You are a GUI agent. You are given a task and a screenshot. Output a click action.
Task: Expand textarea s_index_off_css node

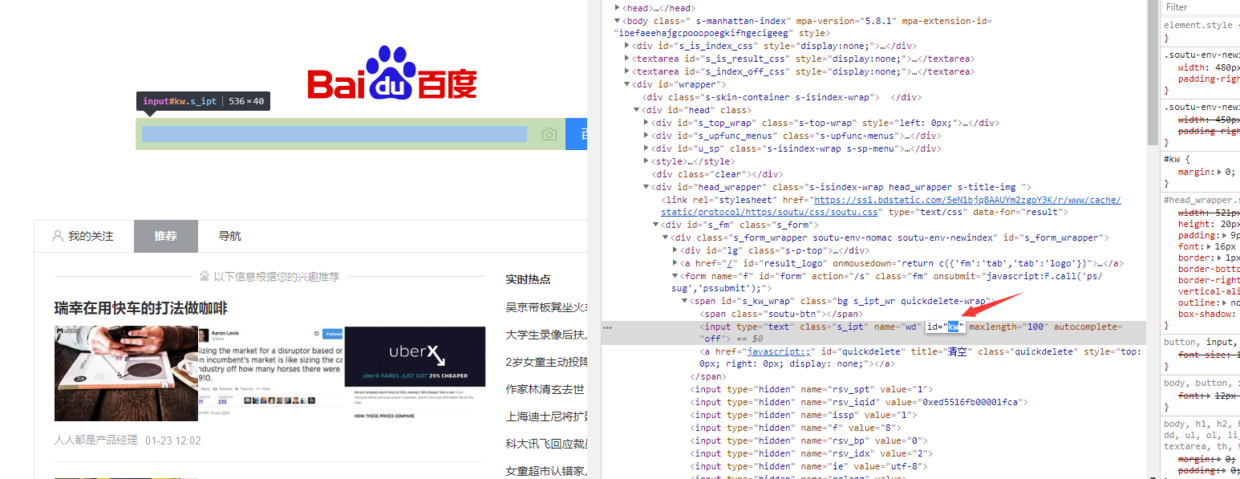(627, 72)
